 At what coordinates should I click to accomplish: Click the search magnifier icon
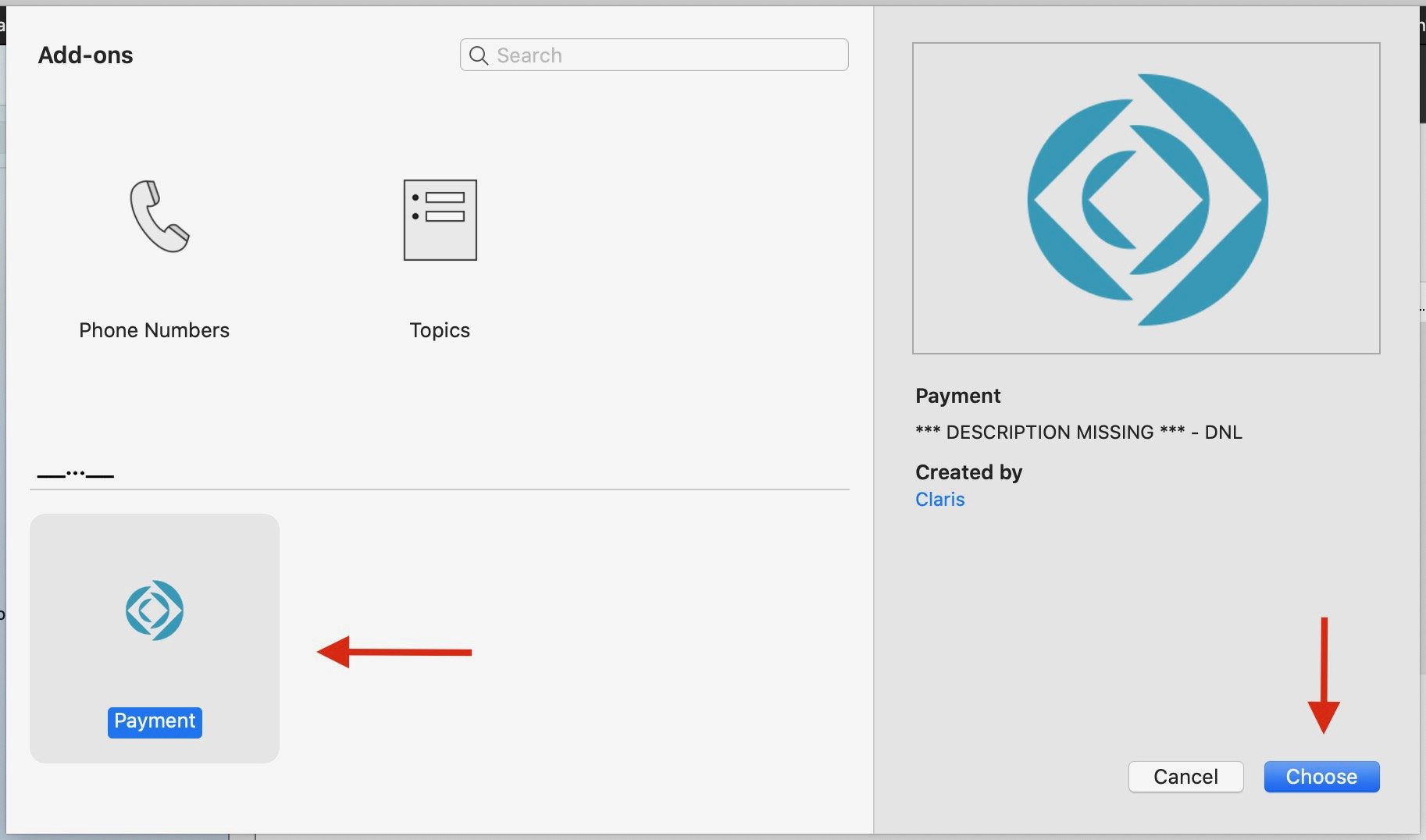click(479, 55)
